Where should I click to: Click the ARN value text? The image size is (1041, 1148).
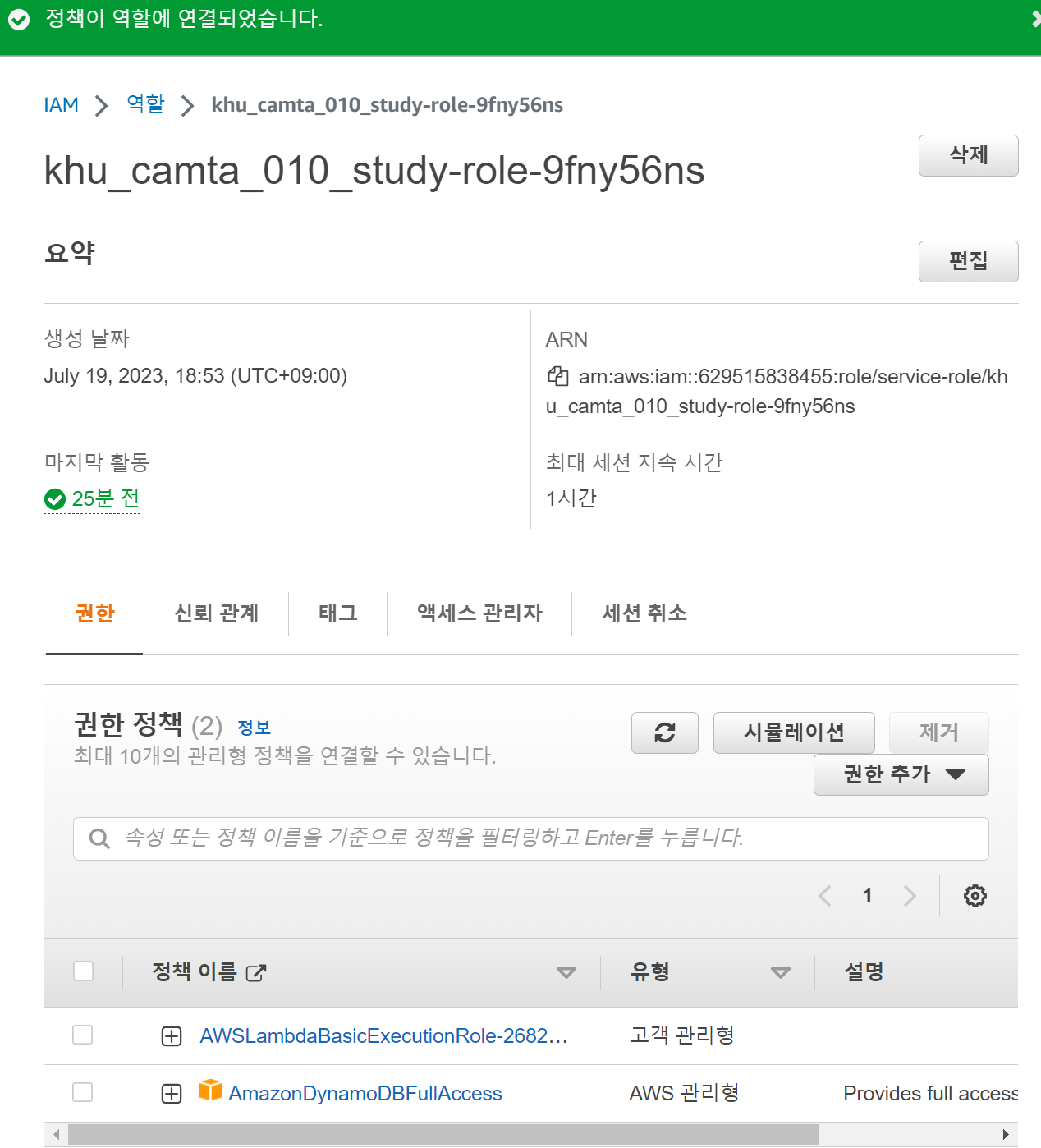point(777,392)
